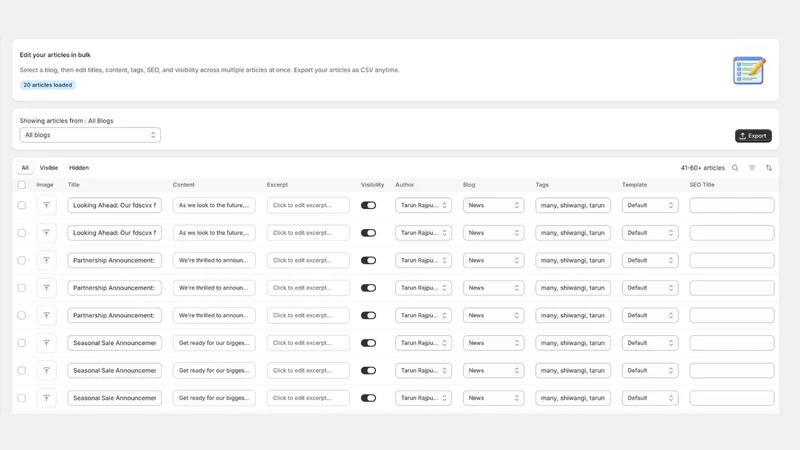The height and width of the screenshot is (450, 800).
Task: Edit tags of first Looking Ahead article
Action: [x=573, y=205]
